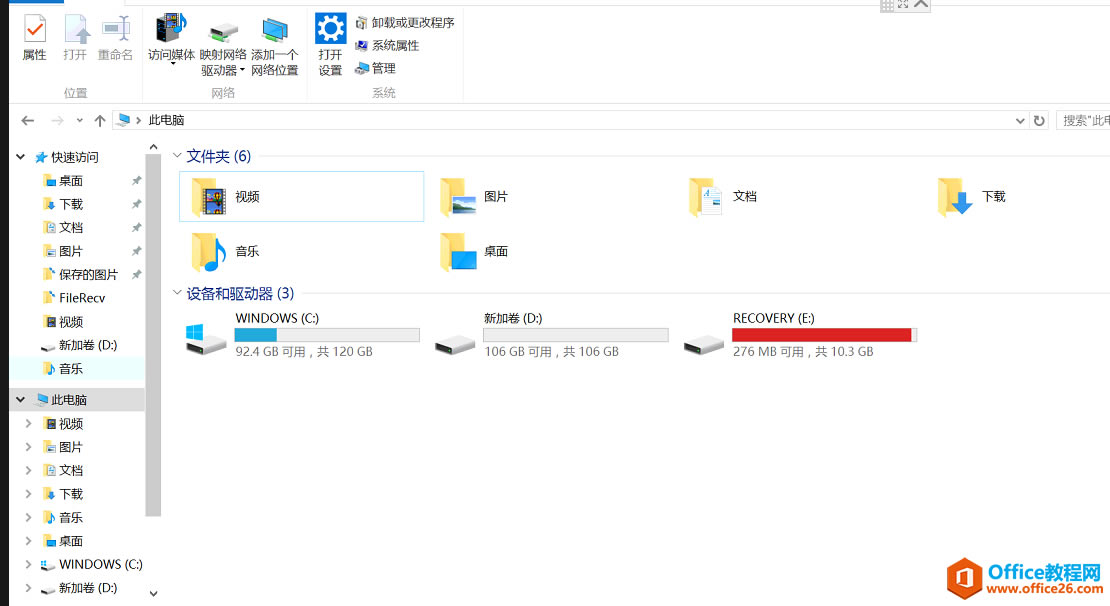
Task: Open Properties (属性) in the ribbon
Action: pos(35,38)
